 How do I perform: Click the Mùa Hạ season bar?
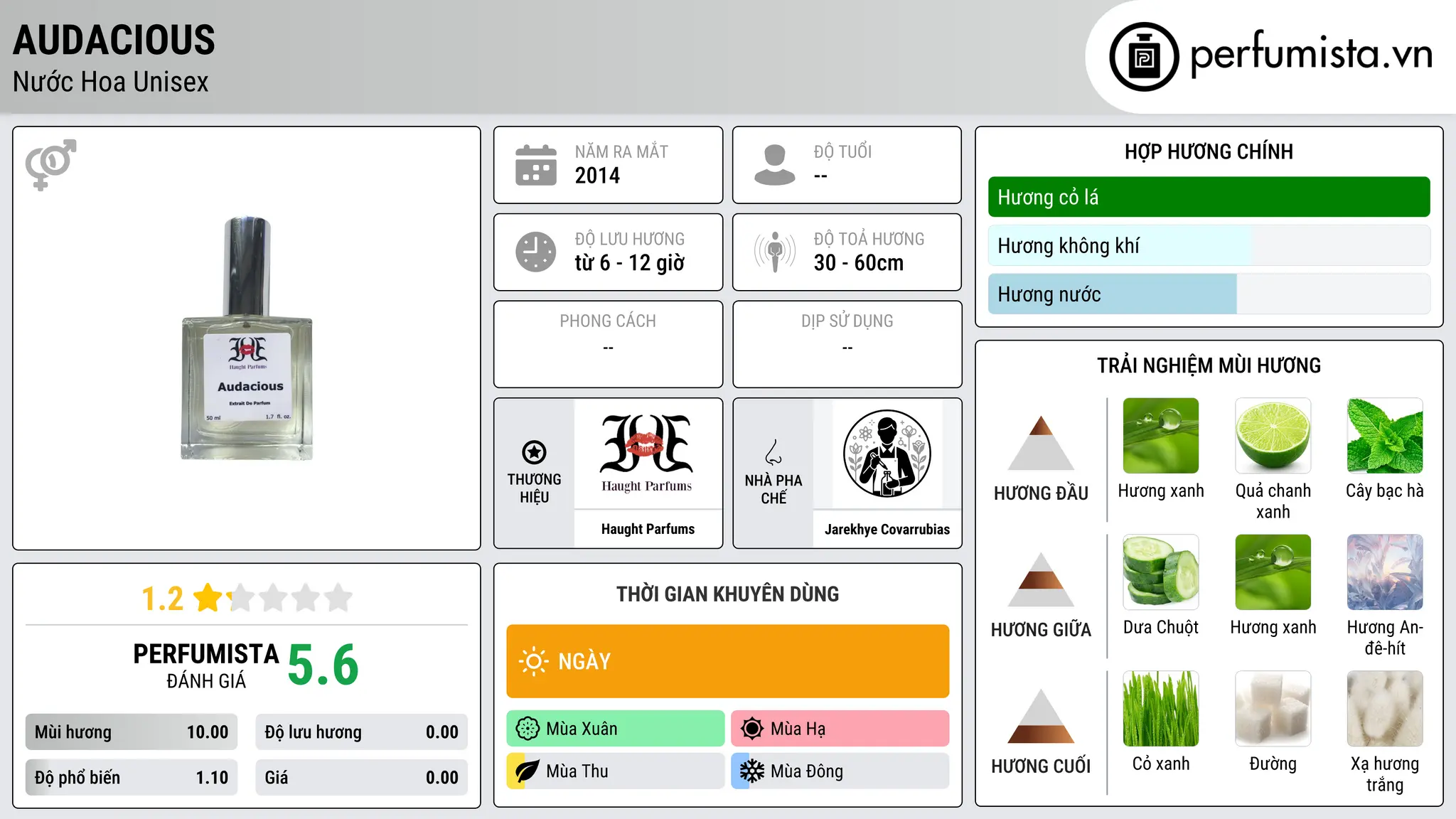point(840,729)
